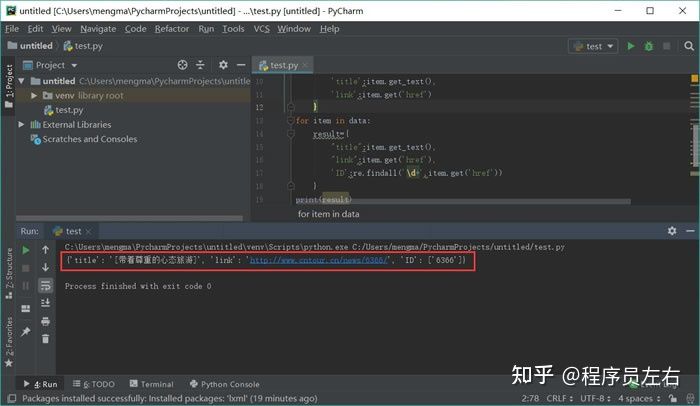Open the 6: TODO tool window
Viewport: 700px width, 406px height.
pos(94,384)
